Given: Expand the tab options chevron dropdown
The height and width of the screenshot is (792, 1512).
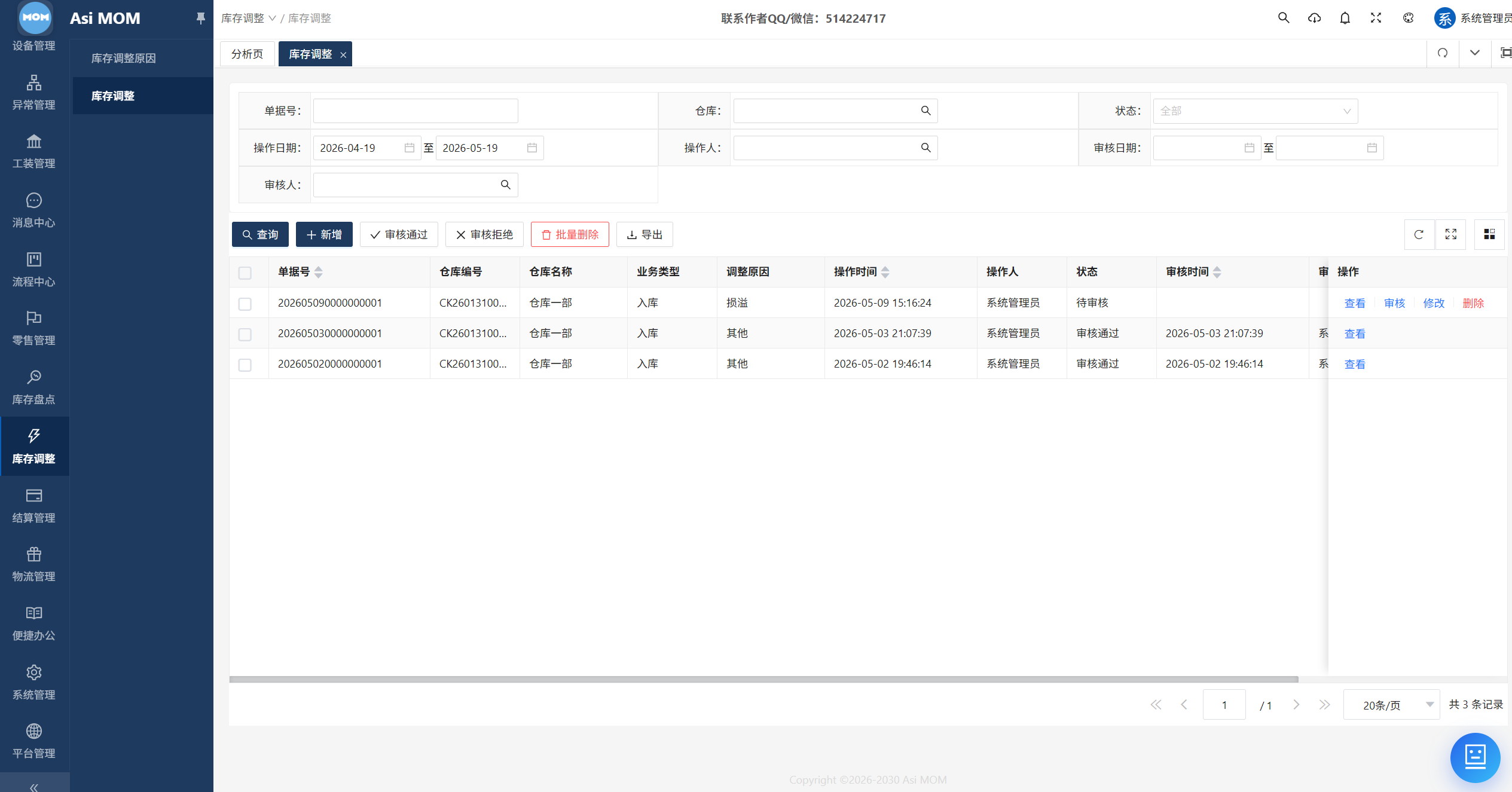Looking at the screenshot, I should click(x=1475, y=53).
